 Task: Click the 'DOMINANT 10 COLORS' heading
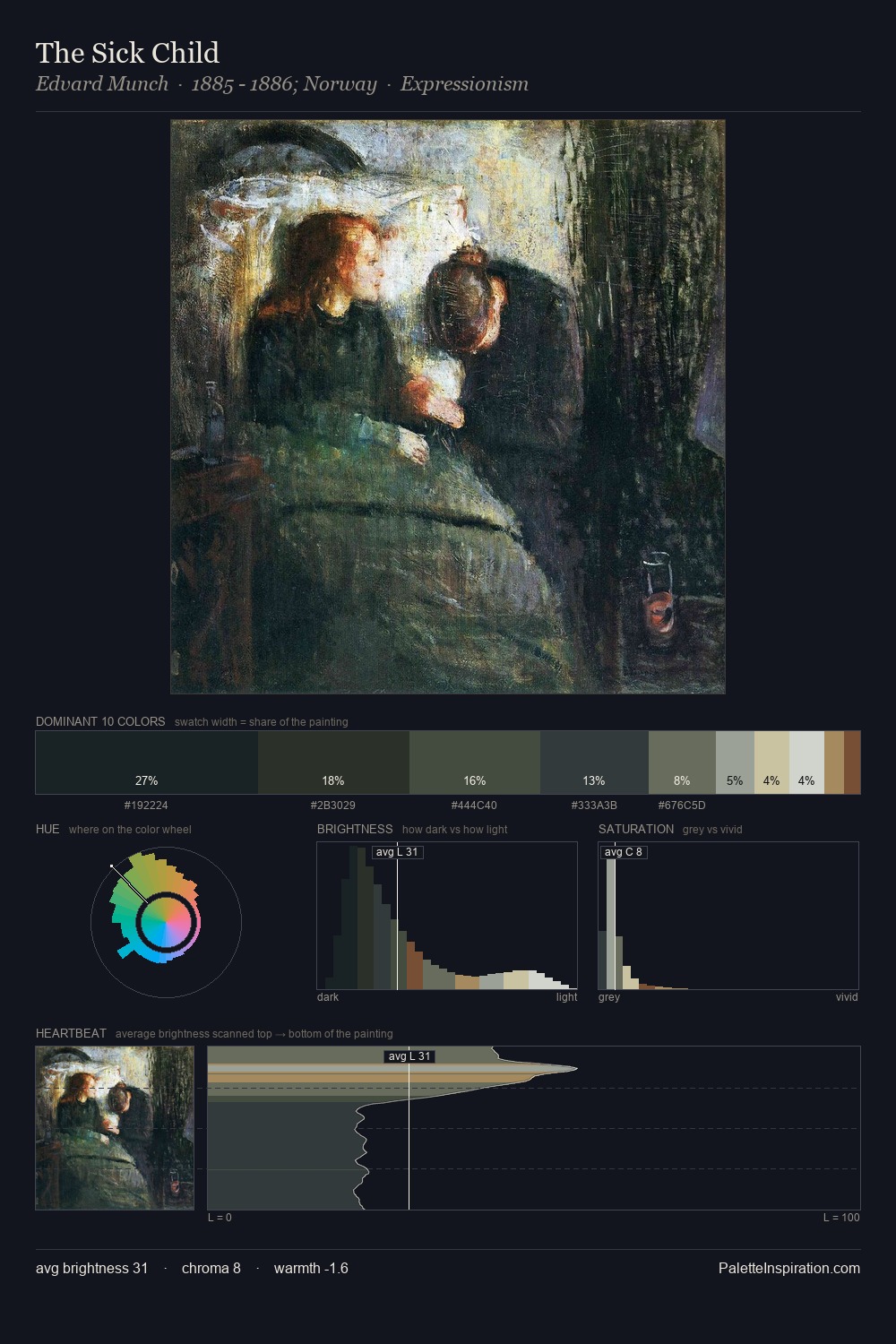pos(100,721)
